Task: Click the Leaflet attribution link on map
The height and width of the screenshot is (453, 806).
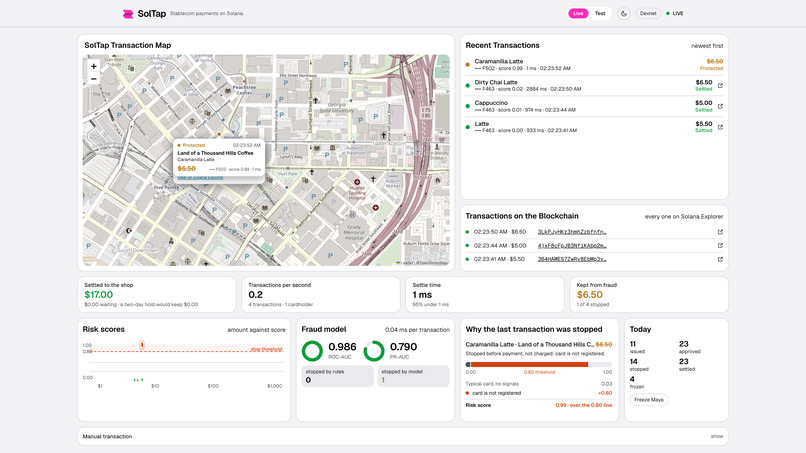Action: pos(406,263)
